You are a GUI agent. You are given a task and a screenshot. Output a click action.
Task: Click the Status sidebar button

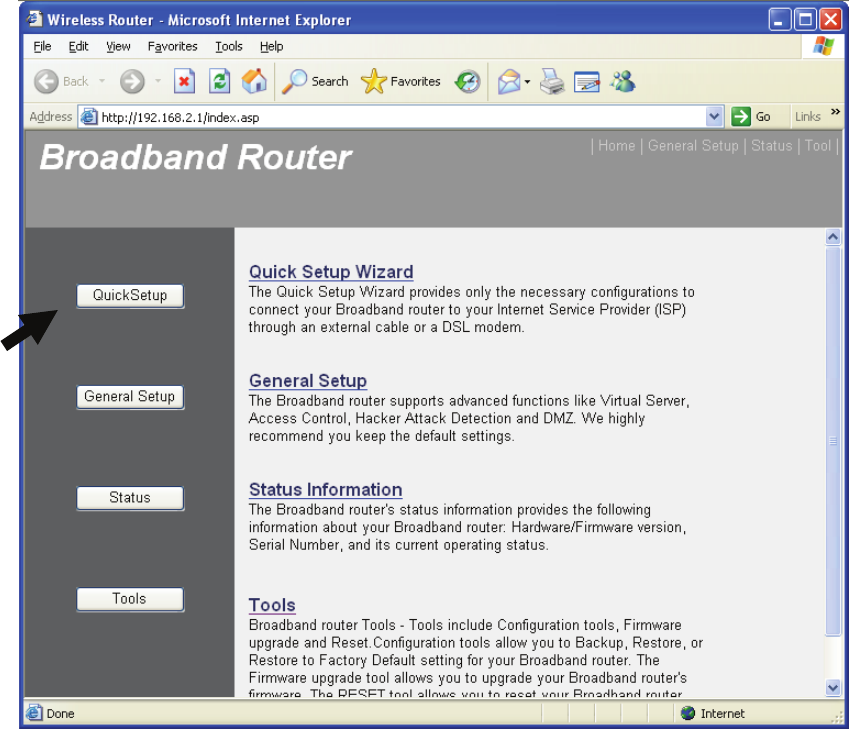coord(130,498)
